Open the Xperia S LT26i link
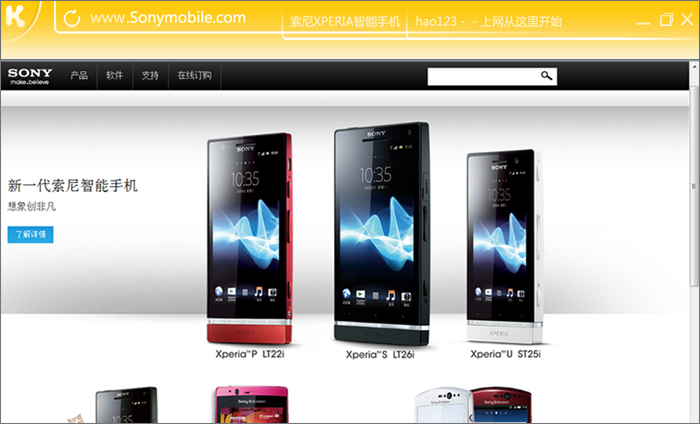The image size is (700, 424). click(380, 354)
